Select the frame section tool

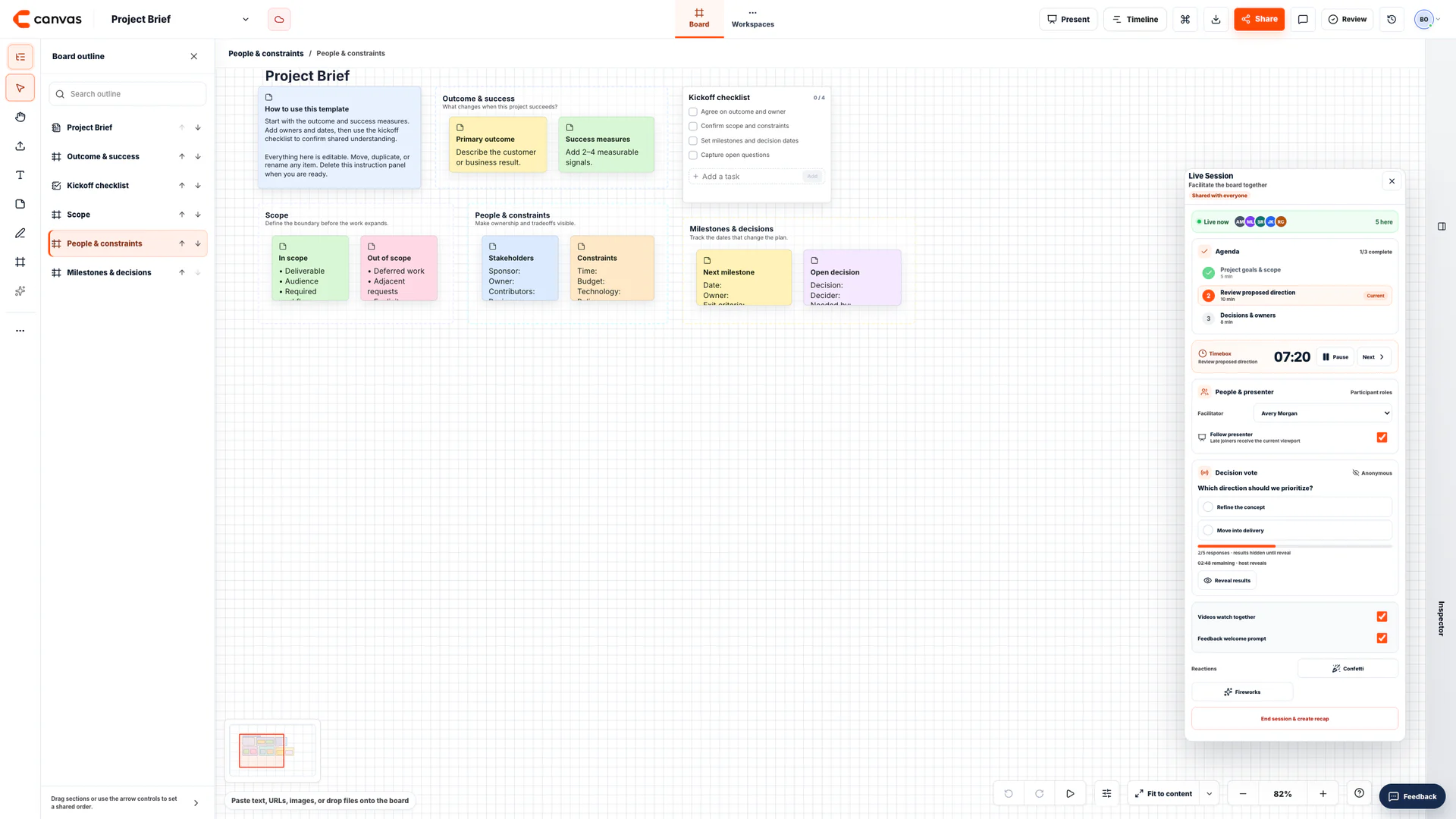pos(20,262)
